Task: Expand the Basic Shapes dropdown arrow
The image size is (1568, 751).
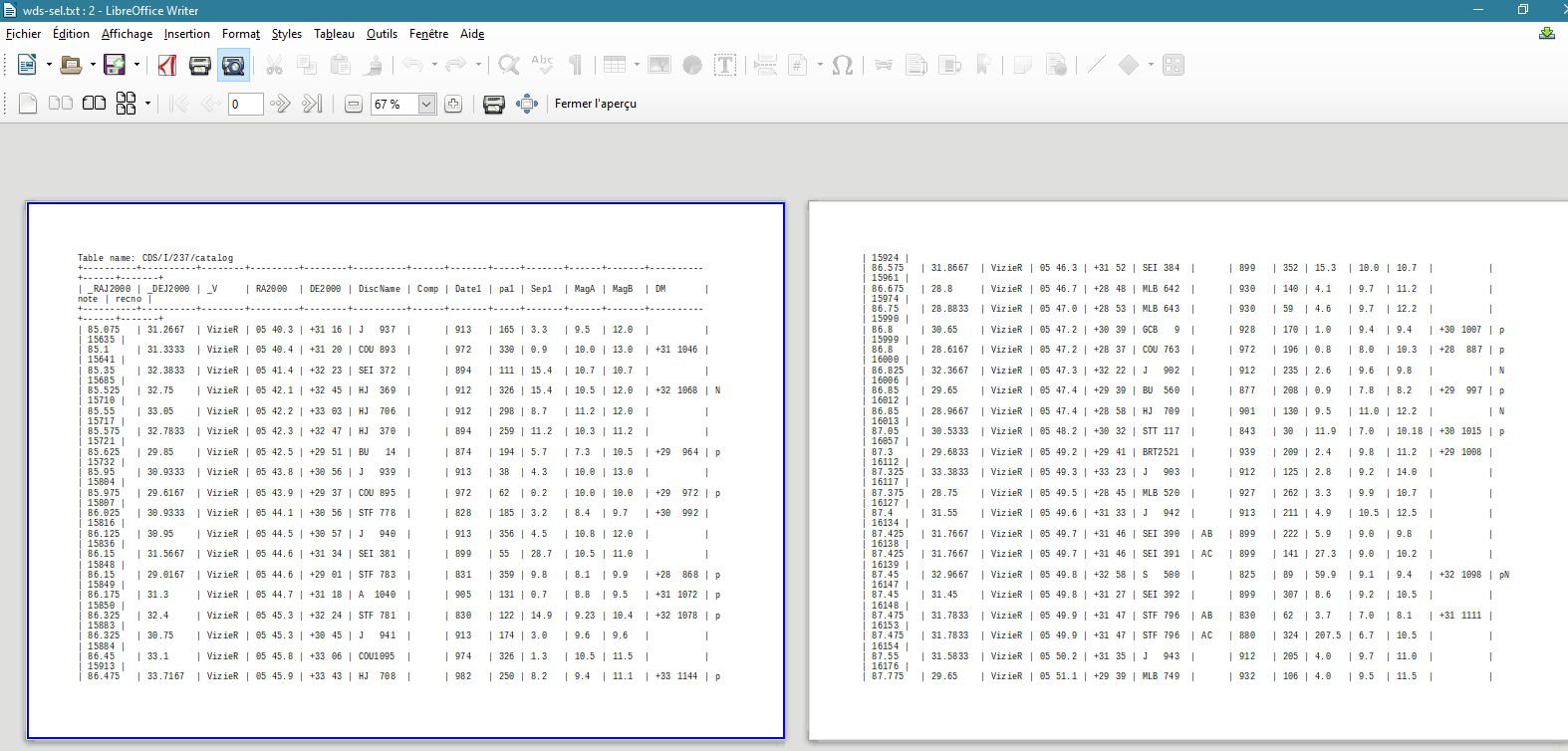Action: [1151, 66]
